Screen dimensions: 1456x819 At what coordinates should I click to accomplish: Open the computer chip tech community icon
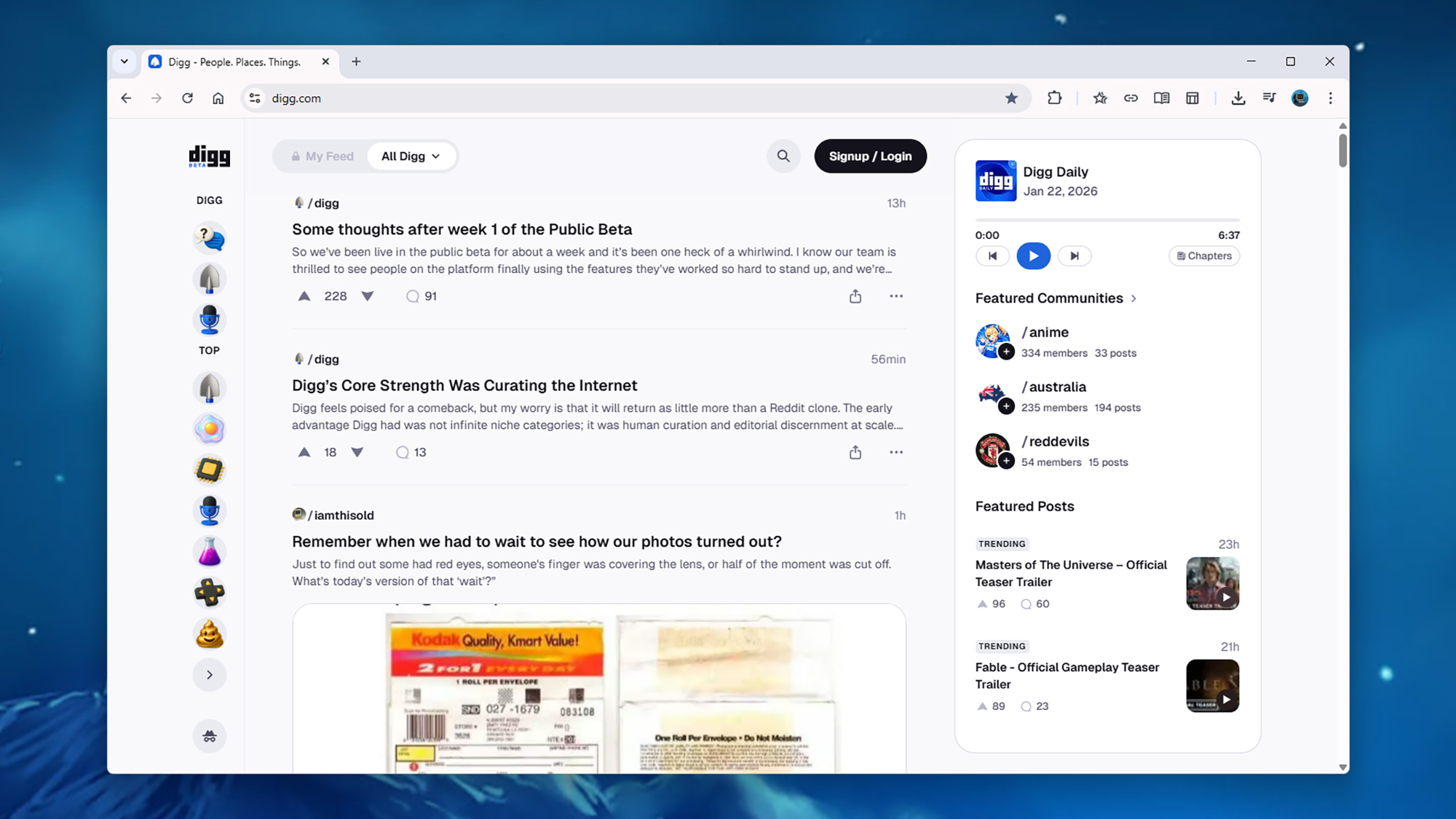pyautogui.click(x=209, y=469)
